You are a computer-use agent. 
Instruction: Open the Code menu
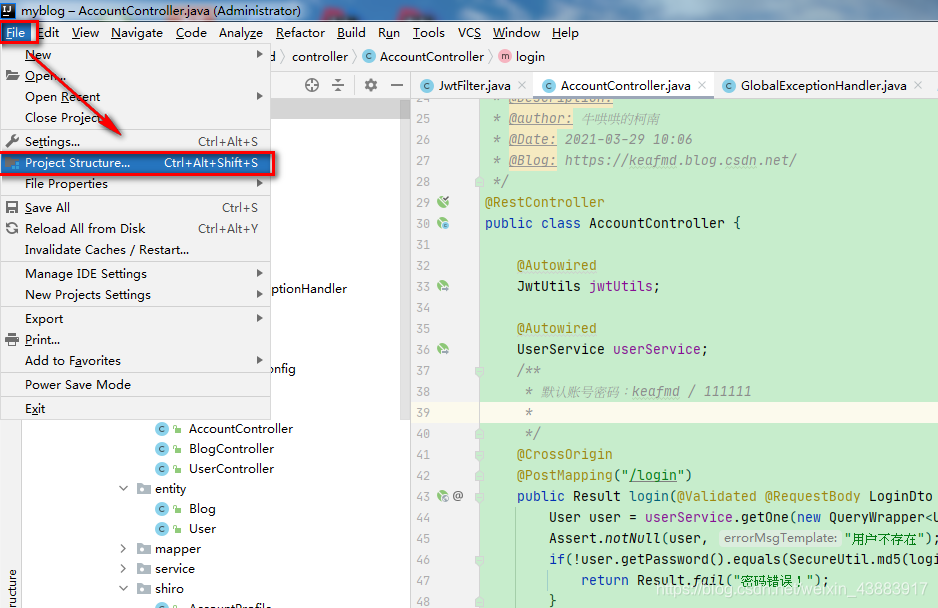click(x=191, y=33)
